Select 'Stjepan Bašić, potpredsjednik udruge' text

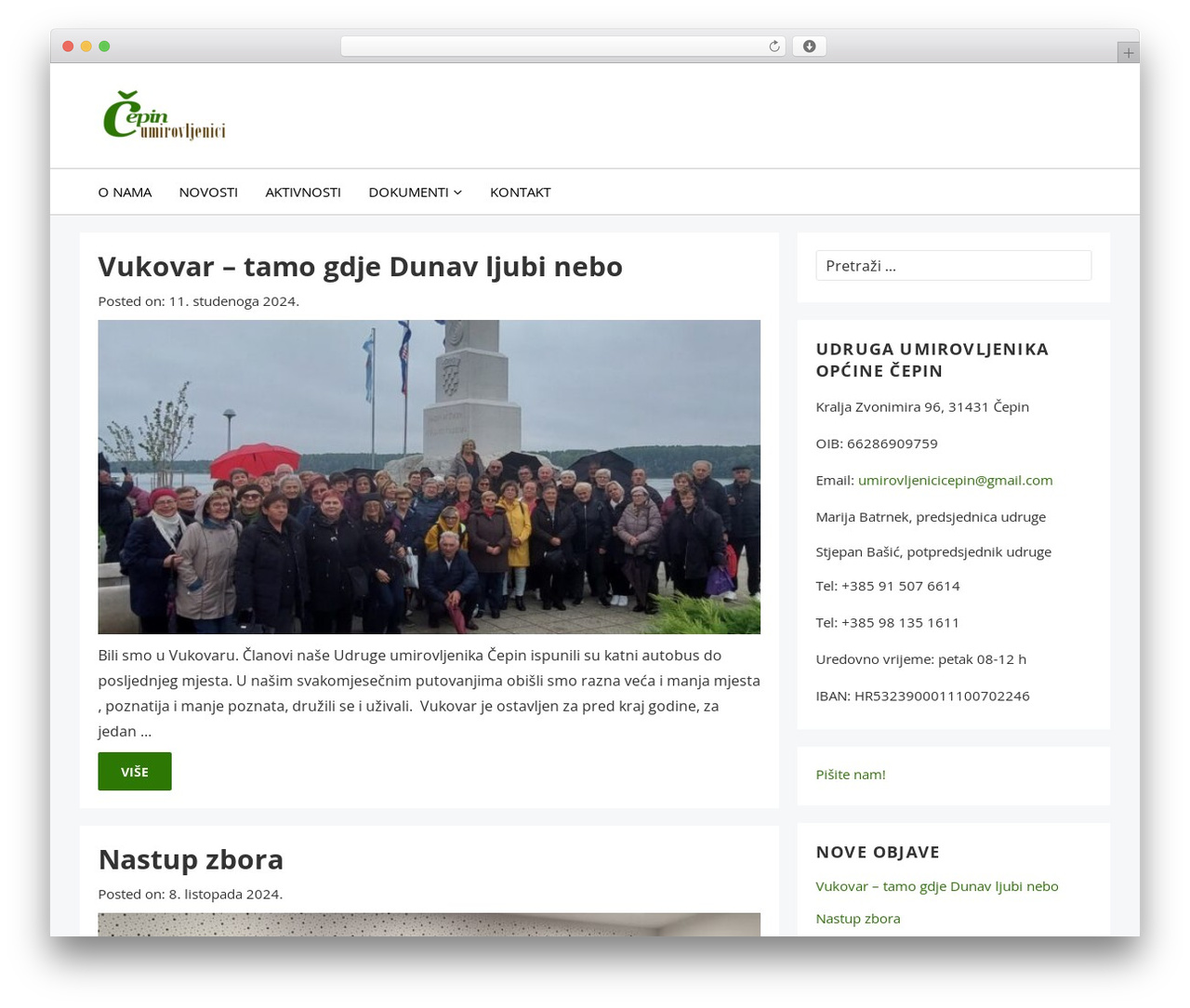tap(933, 551)
